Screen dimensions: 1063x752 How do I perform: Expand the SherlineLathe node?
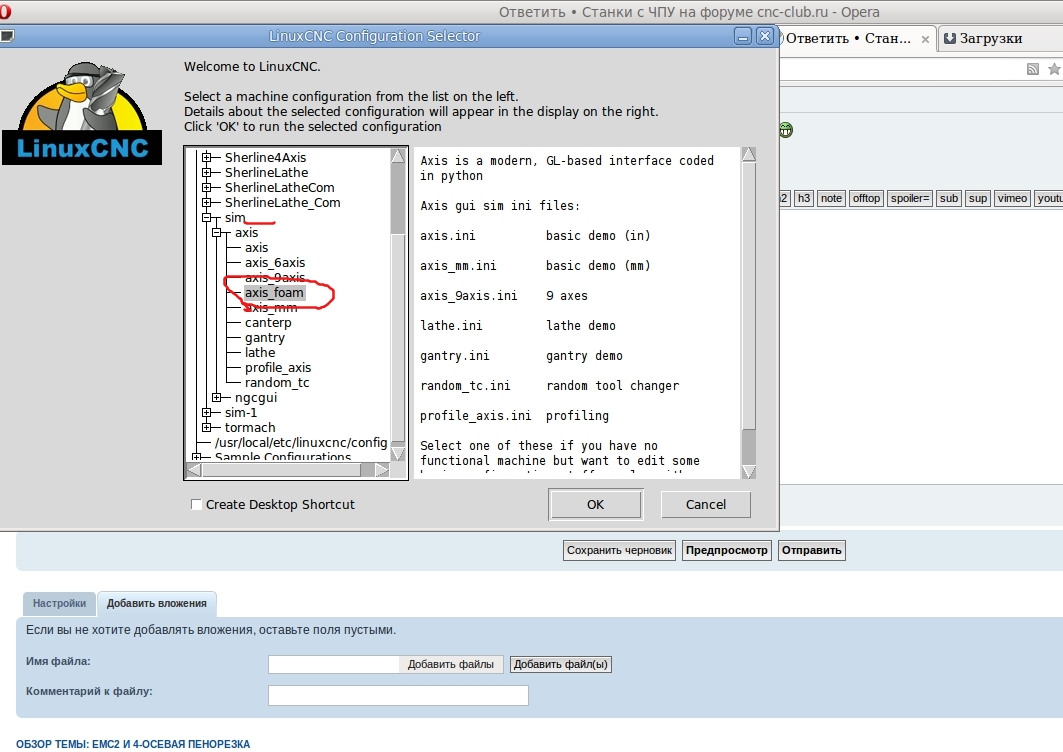(207, 172)
